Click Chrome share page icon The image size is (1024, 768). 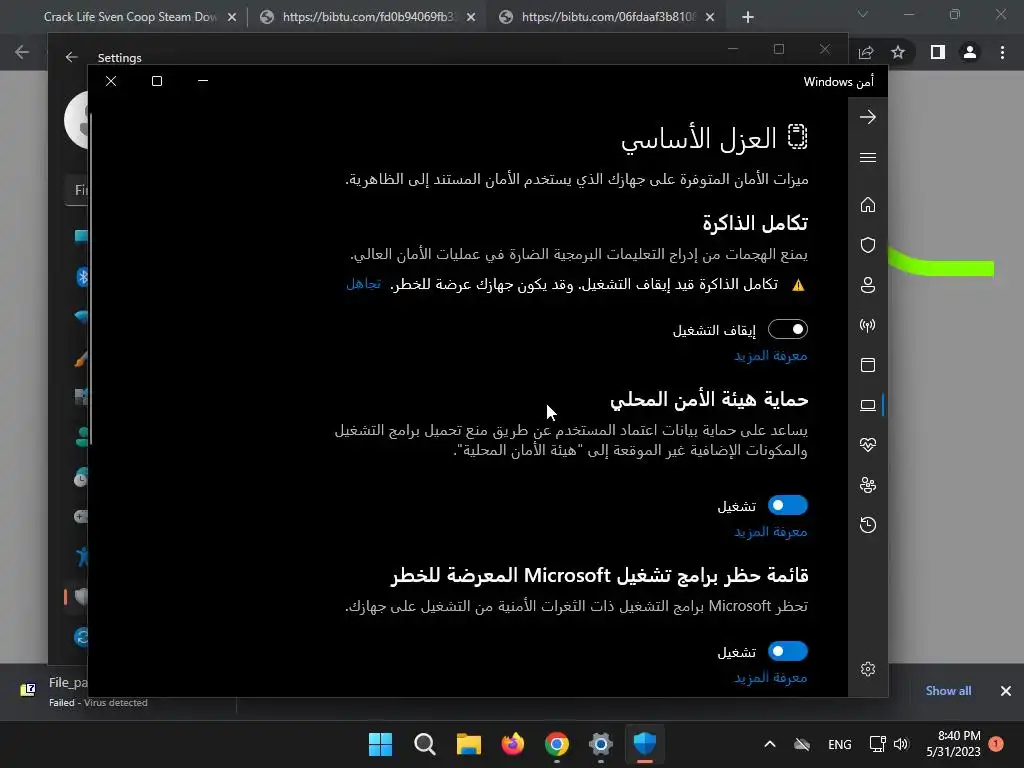(866, 52)
